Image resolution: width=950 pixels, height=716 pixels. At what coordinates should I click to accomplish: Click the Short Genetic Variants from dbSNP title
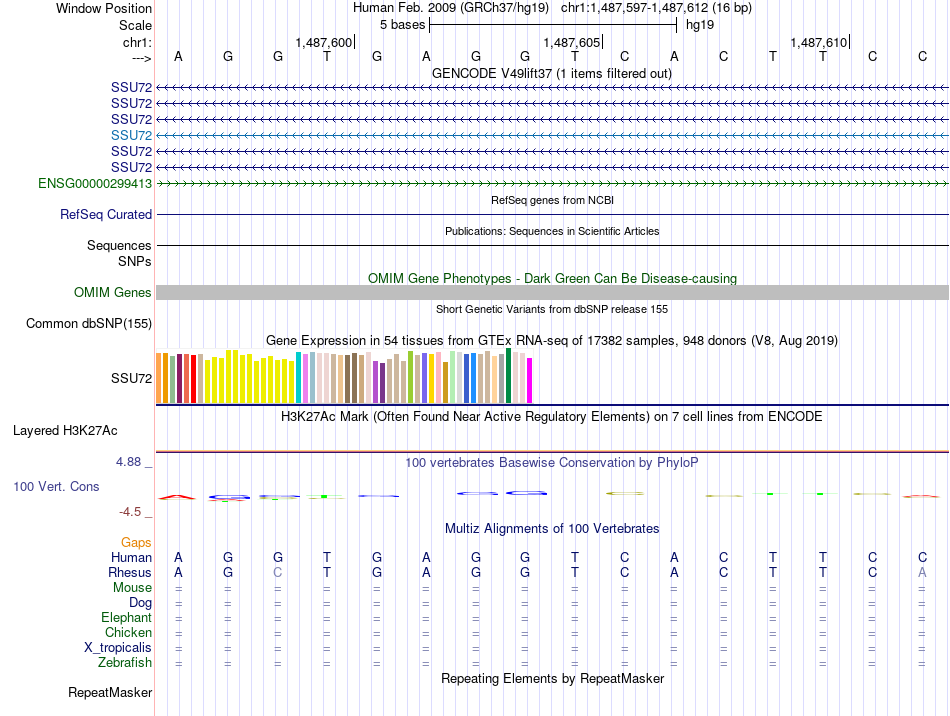pos(552,309)
